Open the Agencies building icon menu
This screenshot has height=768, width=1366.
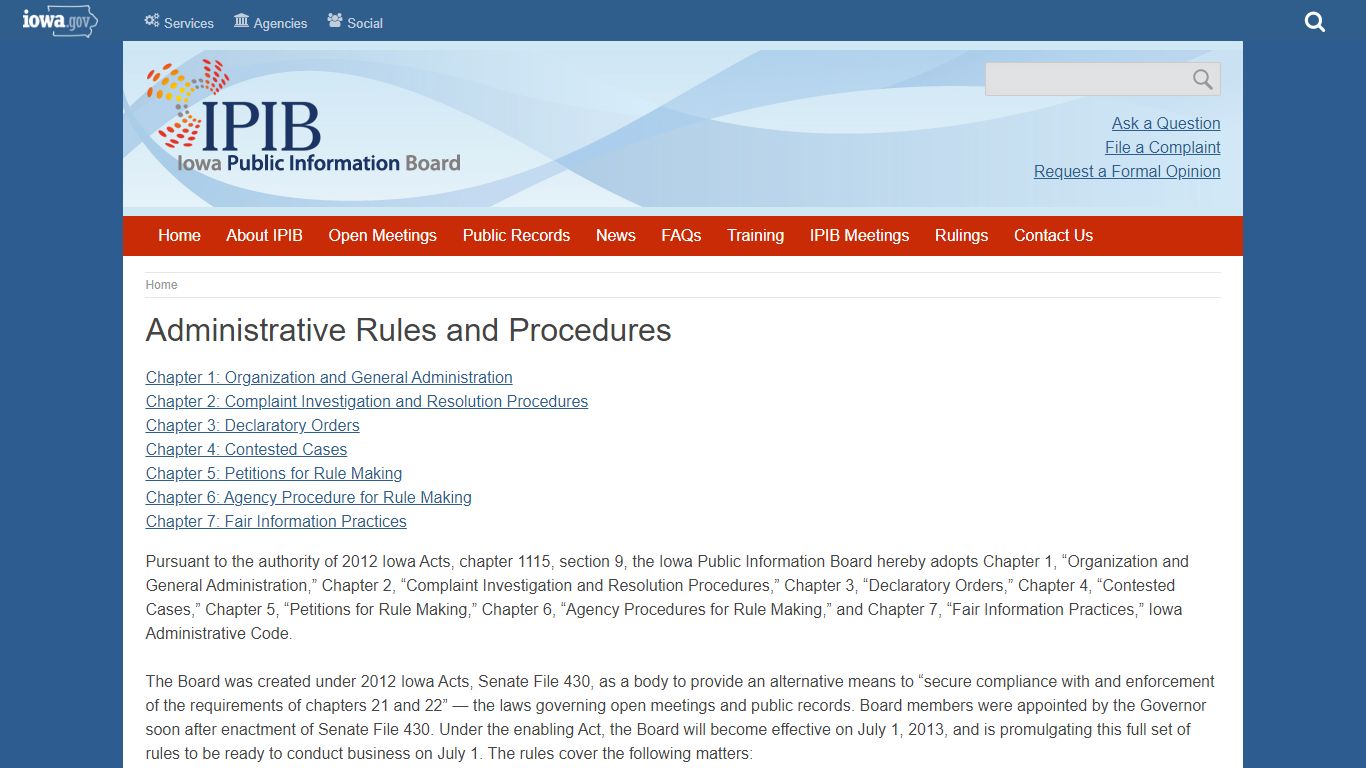pos(270,22)
